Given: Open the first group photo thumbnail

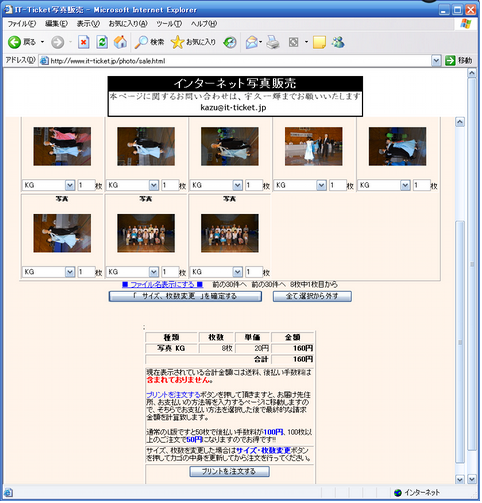Looking at the screenshot, I should tap(146, 233).
